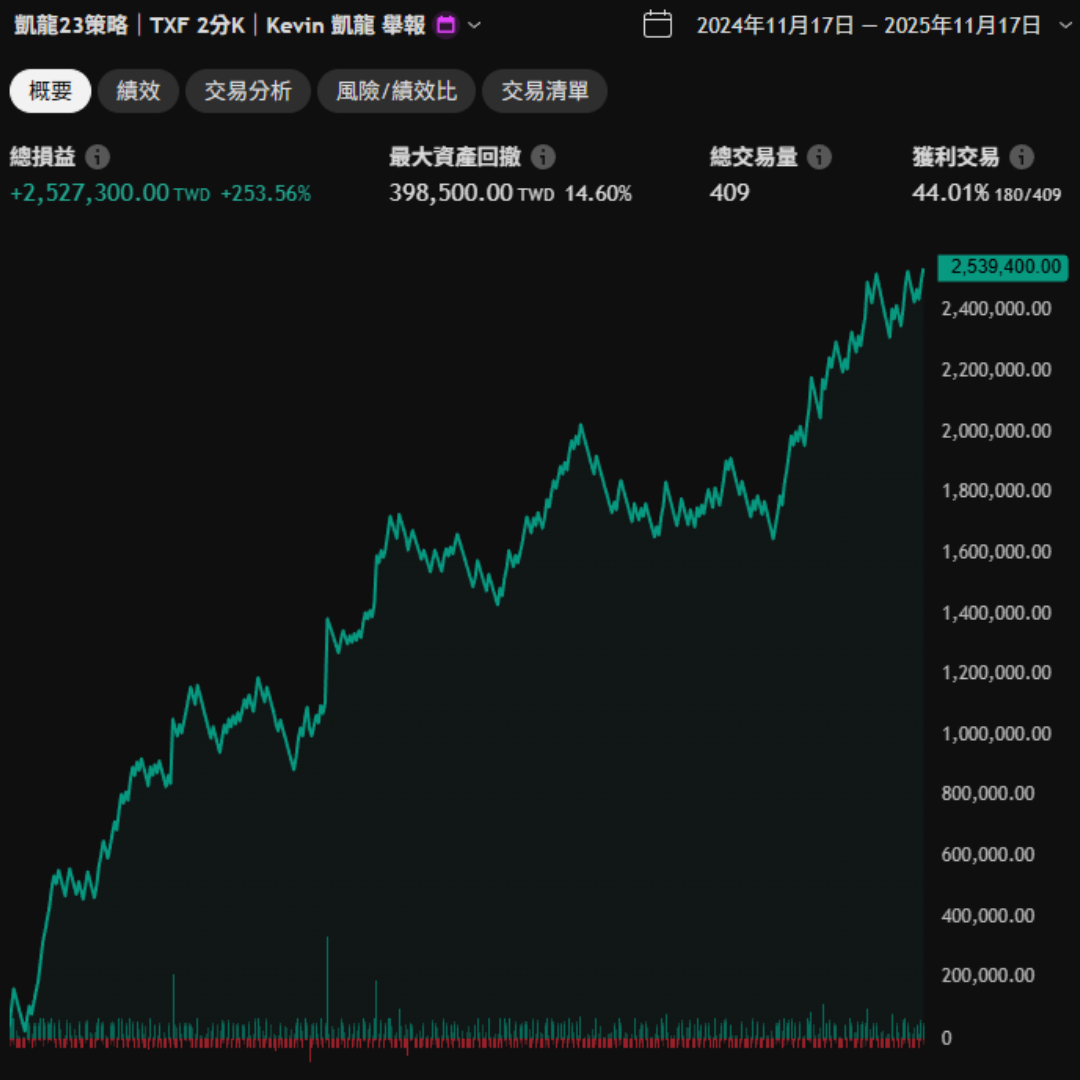Click the +2,527,300.00 total profit value
The height and width of the screenshot is (1080, 1080).
tap(89, 193)
